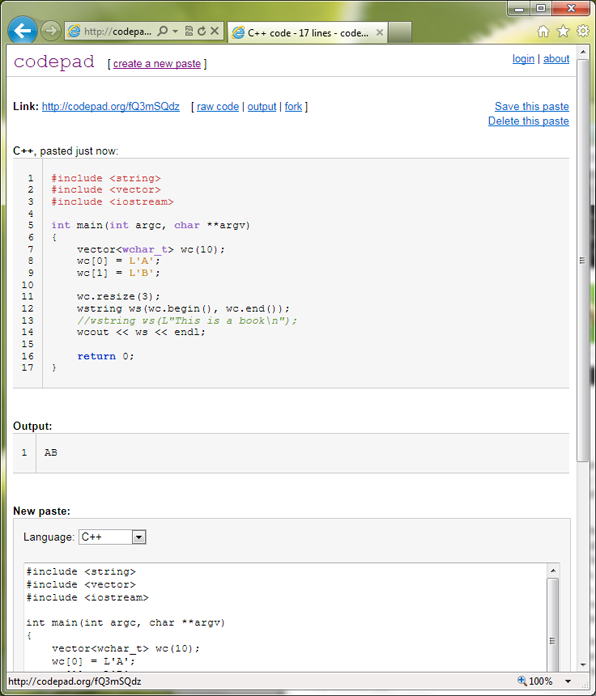Click inside the New paste code text area
The image size is (596, 696).
point(286,617)
